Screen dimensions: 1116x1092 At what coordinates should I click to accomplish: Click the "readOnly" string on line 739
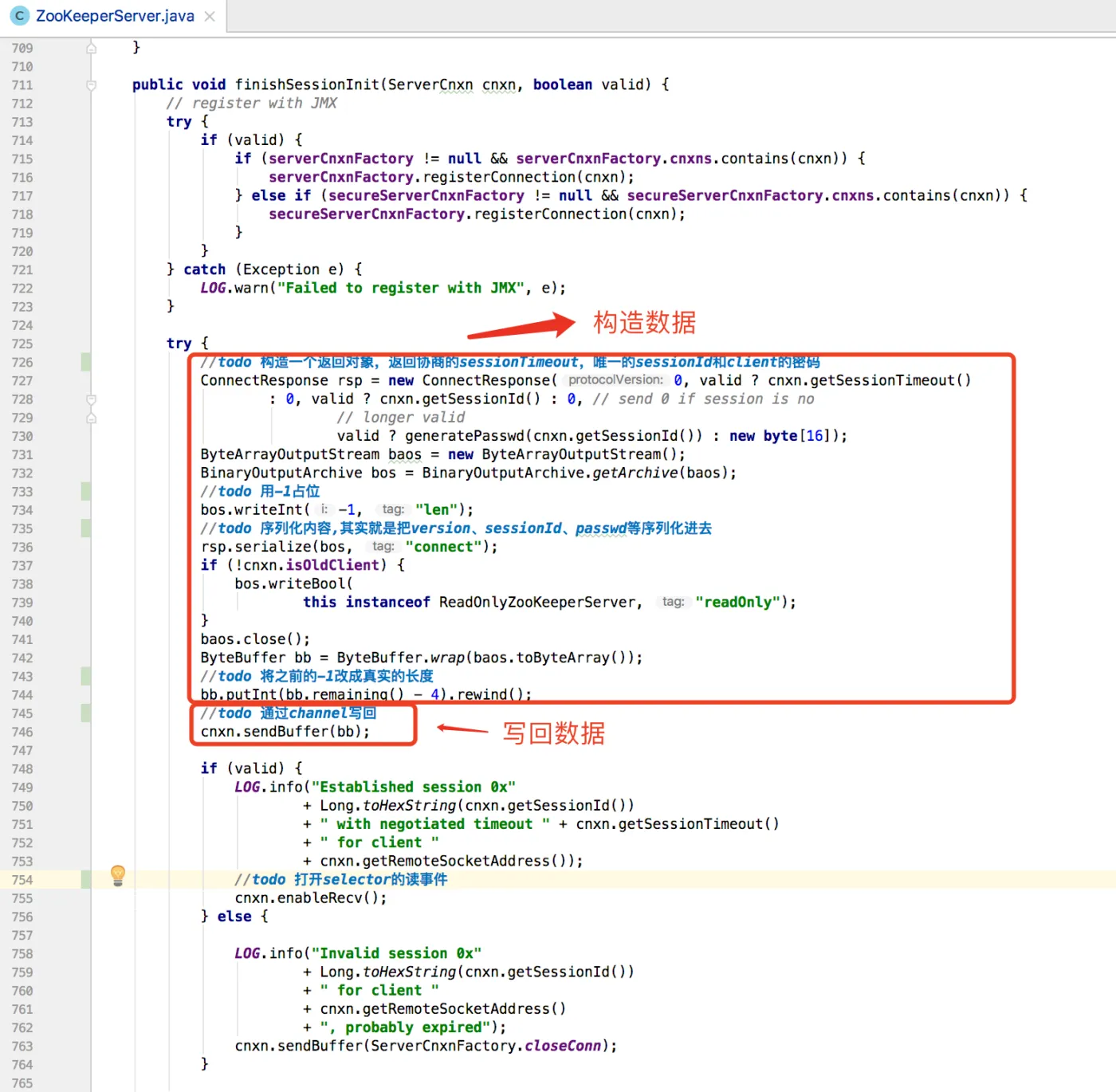click(737, 602)
